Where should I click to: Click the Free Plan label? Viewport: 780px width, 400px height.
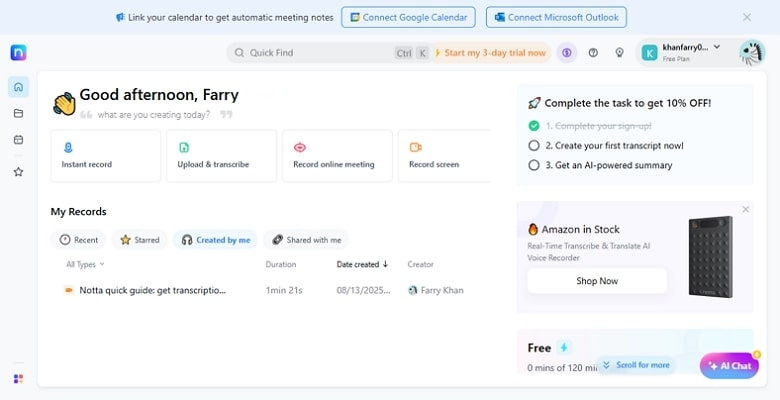tap(676, 59)
